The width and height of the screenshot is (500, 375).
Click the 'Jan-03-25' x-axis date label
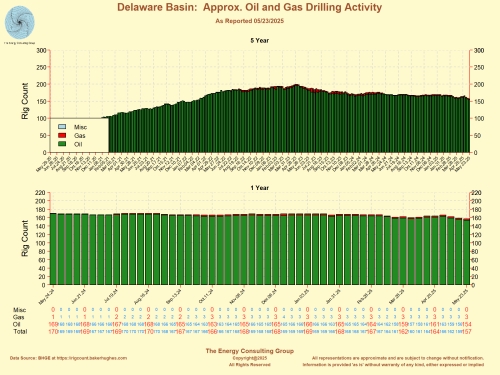coord(302,297)
